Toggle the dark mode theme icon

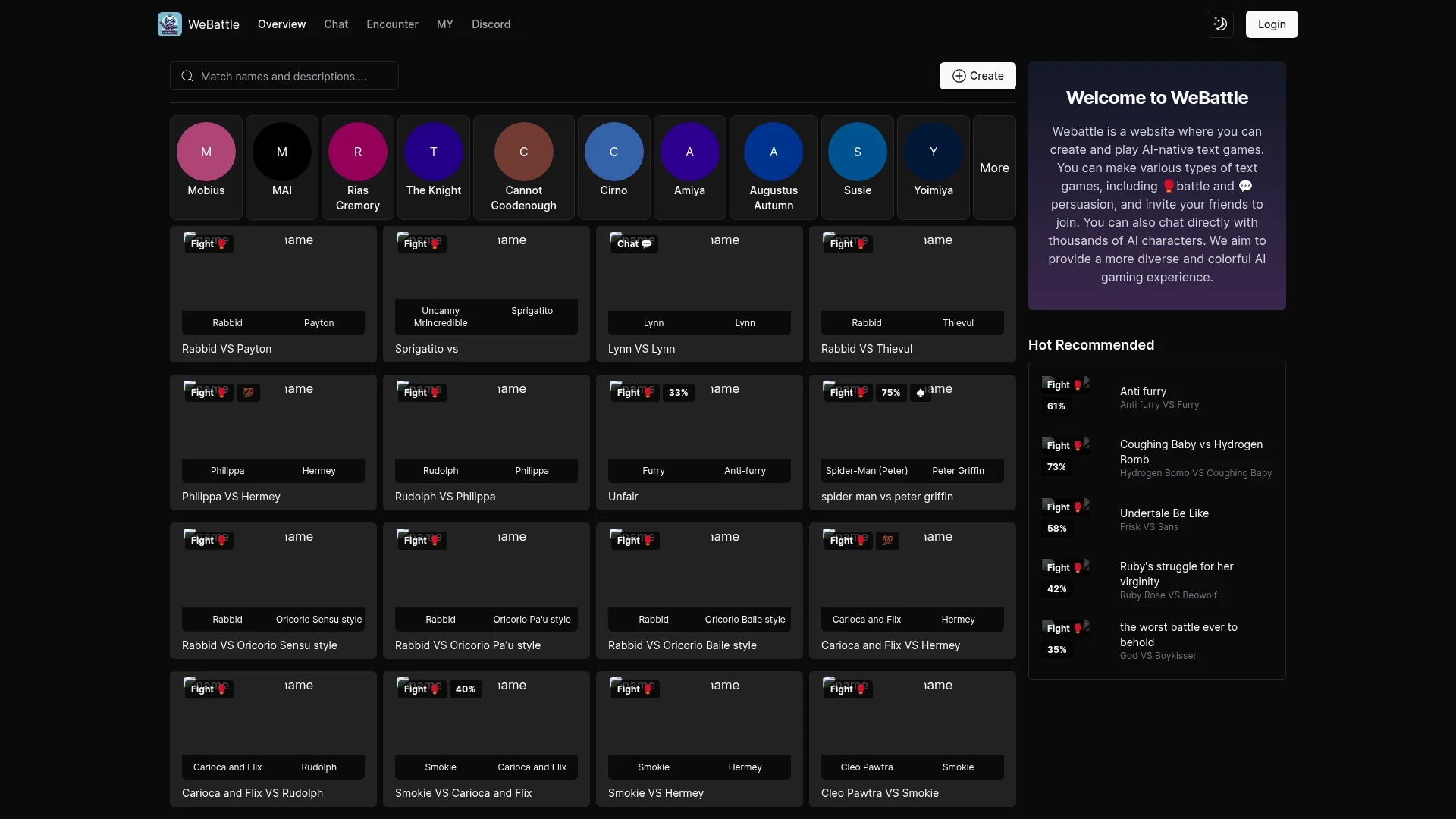coord(1220,24)
